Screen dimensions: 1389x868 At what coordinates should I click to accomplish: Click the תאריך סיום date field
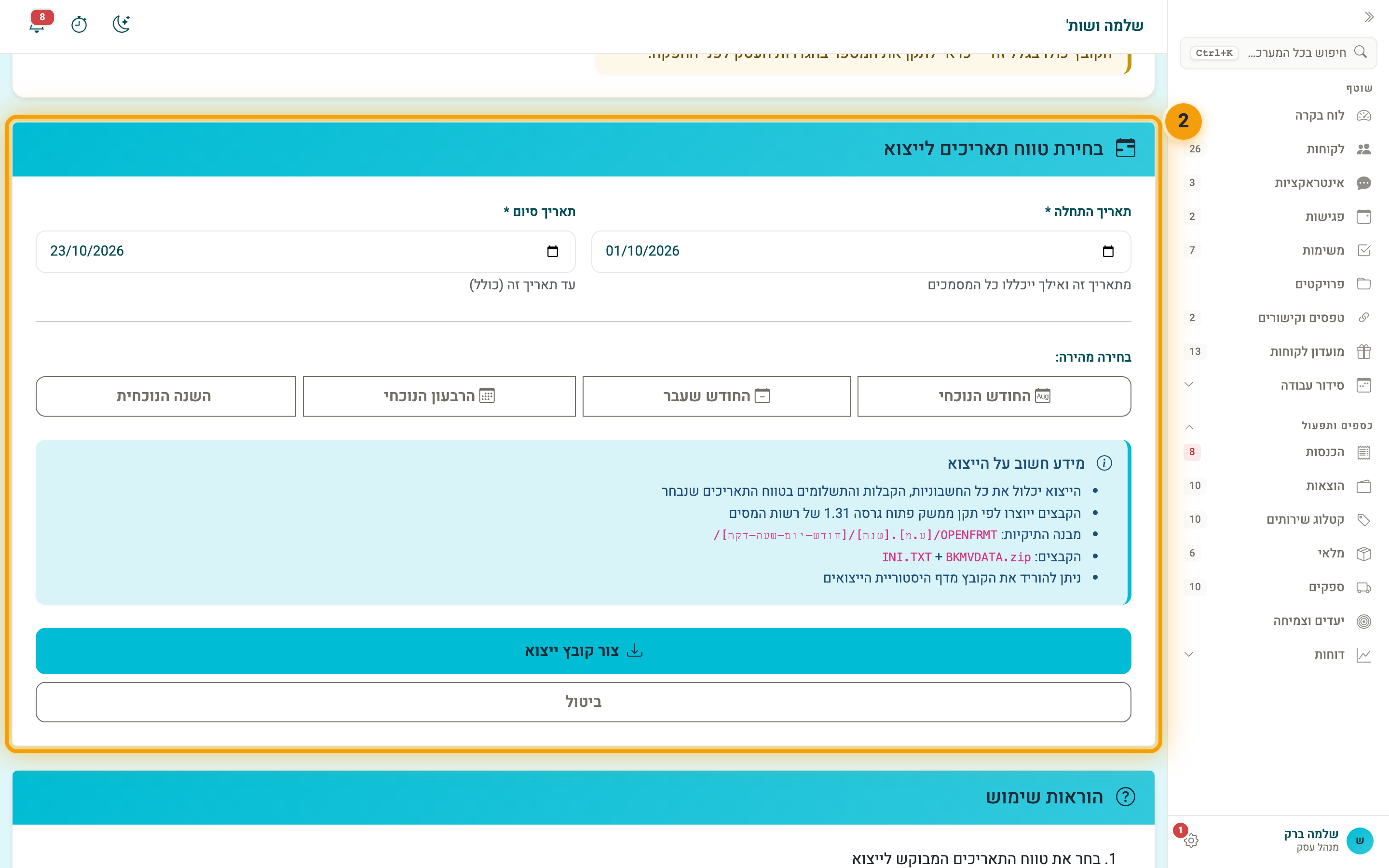pyautogui.click(x=305, y=251)
